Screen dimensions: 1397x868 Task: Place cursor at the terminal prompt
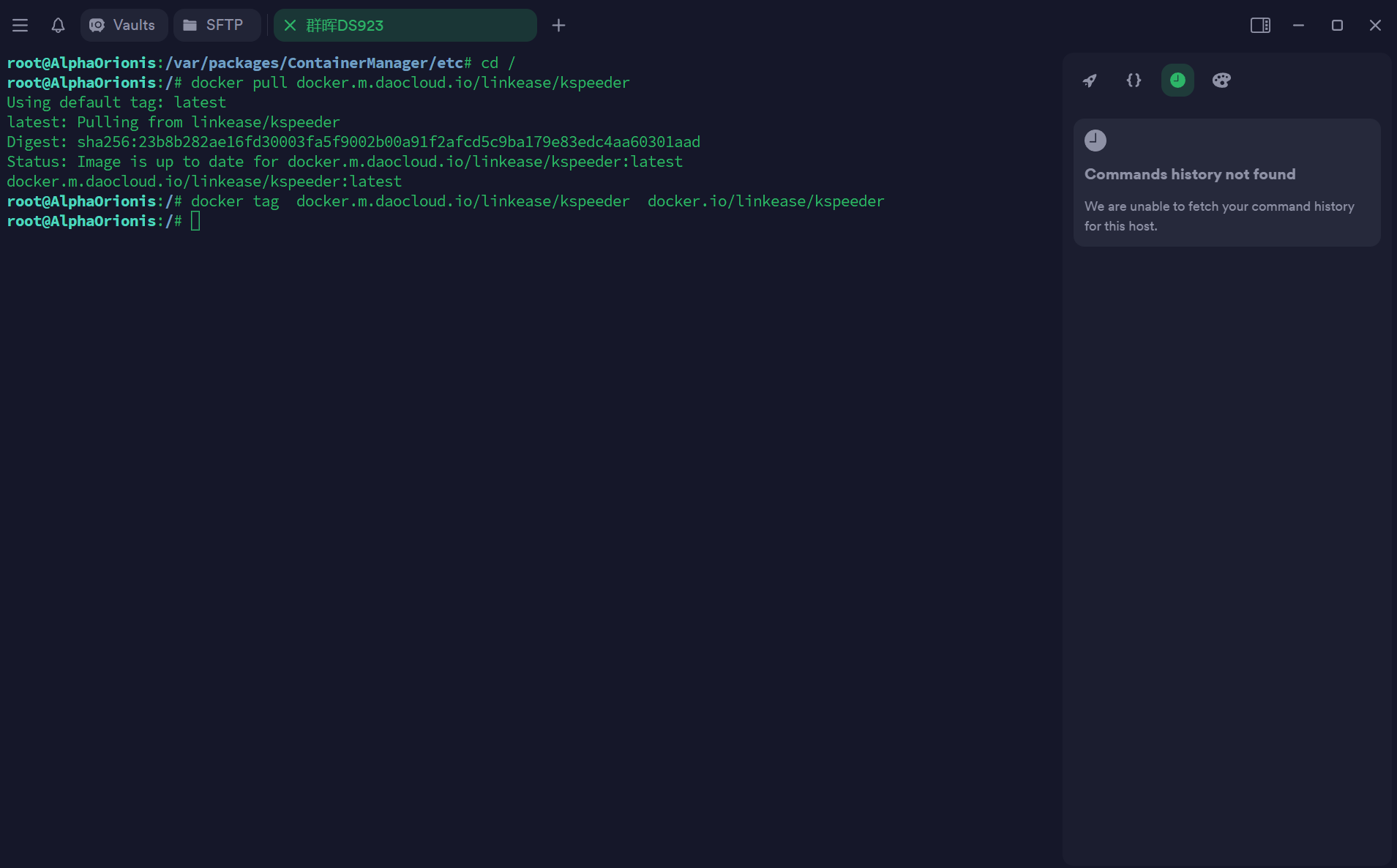195,220
